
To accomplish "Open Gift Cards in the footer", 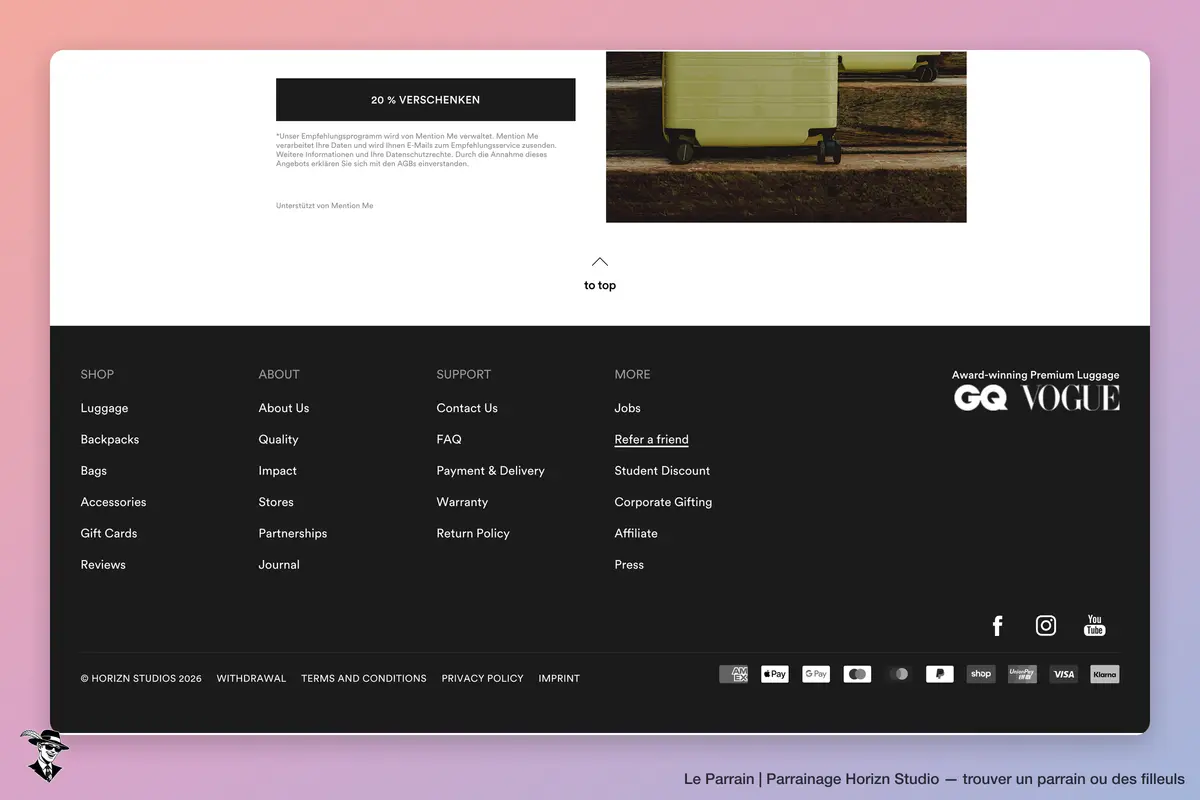I will (x=109, y=533).
